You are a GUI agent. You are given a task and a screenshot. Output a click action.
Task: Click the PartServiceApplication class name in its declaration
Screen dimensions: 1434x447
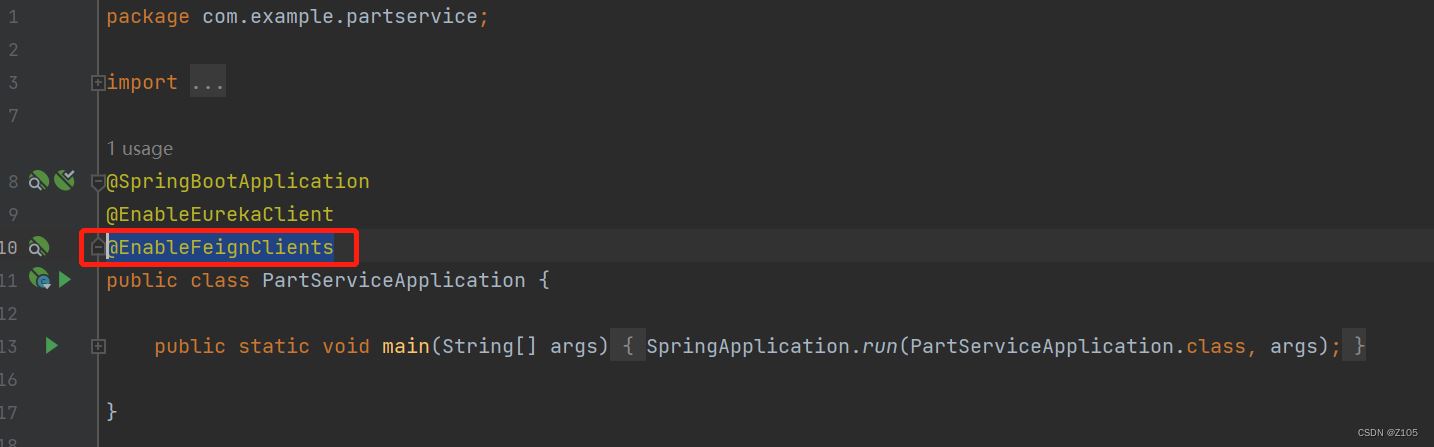coord(393,280)
